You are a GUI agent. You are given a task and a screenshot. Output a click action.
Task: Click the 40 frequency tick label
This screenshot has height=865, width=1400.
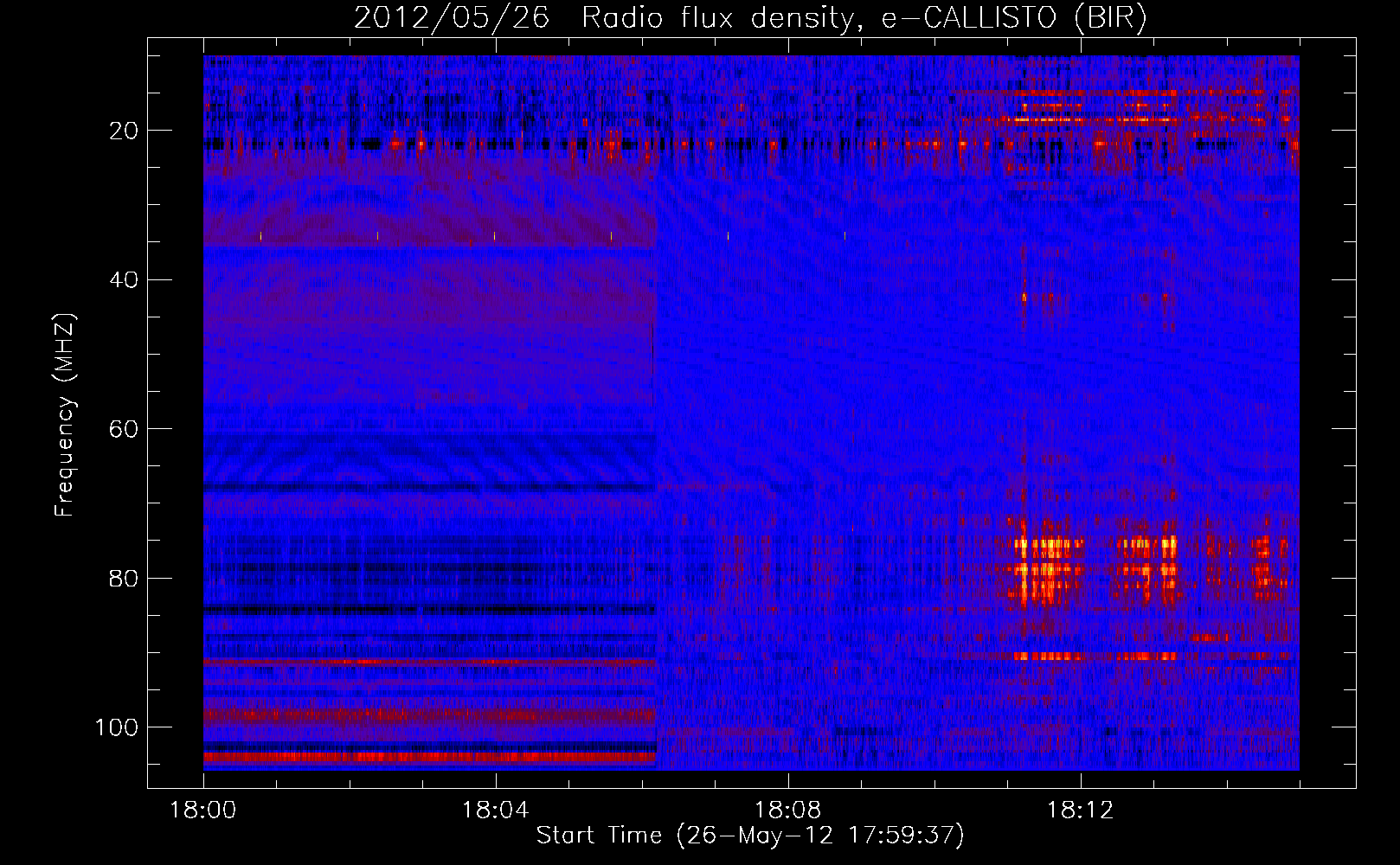(124, 279)
